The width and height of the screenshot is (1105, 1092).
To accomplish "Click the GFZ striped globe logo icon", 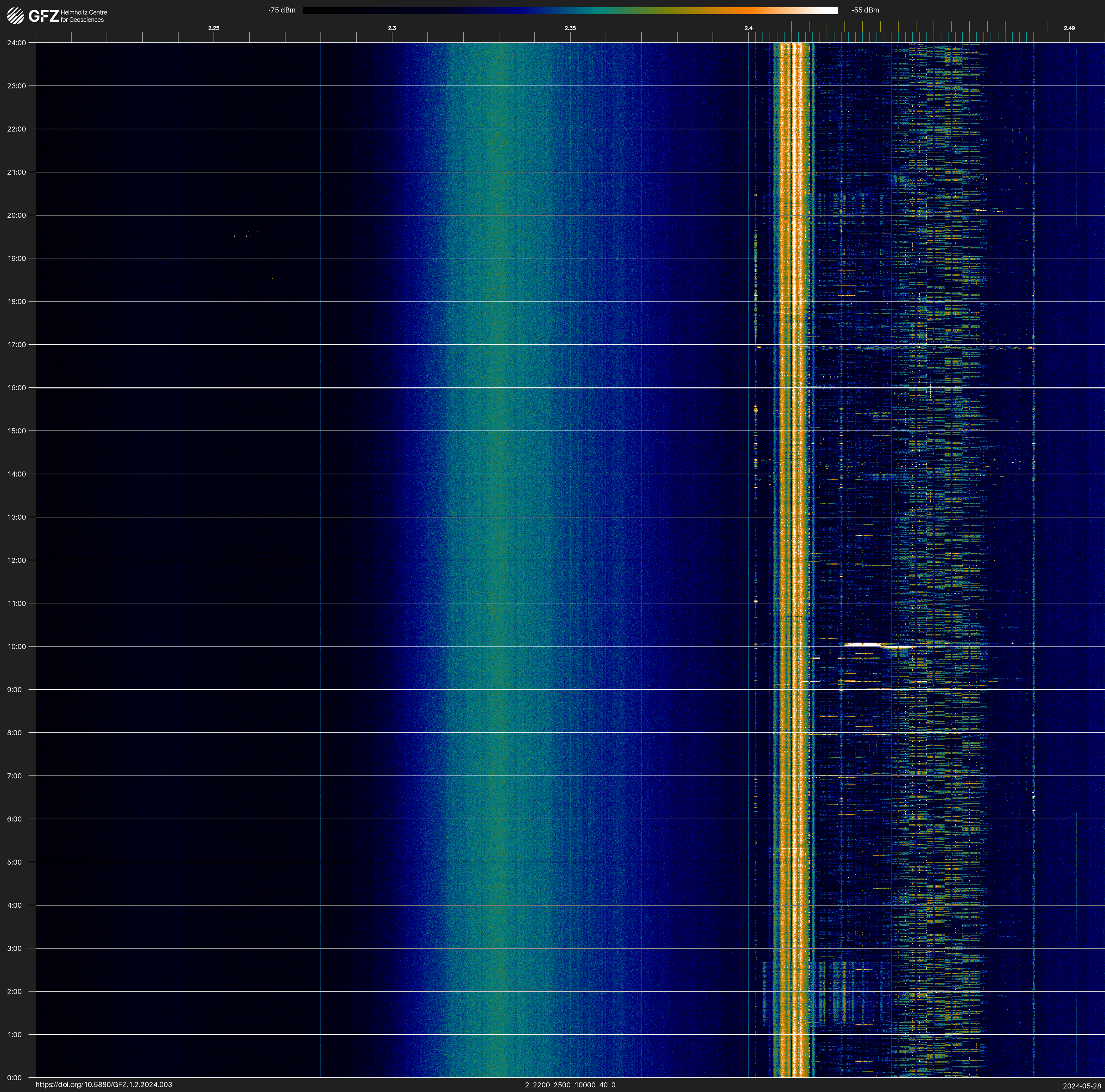I will (x=15, y=15).
